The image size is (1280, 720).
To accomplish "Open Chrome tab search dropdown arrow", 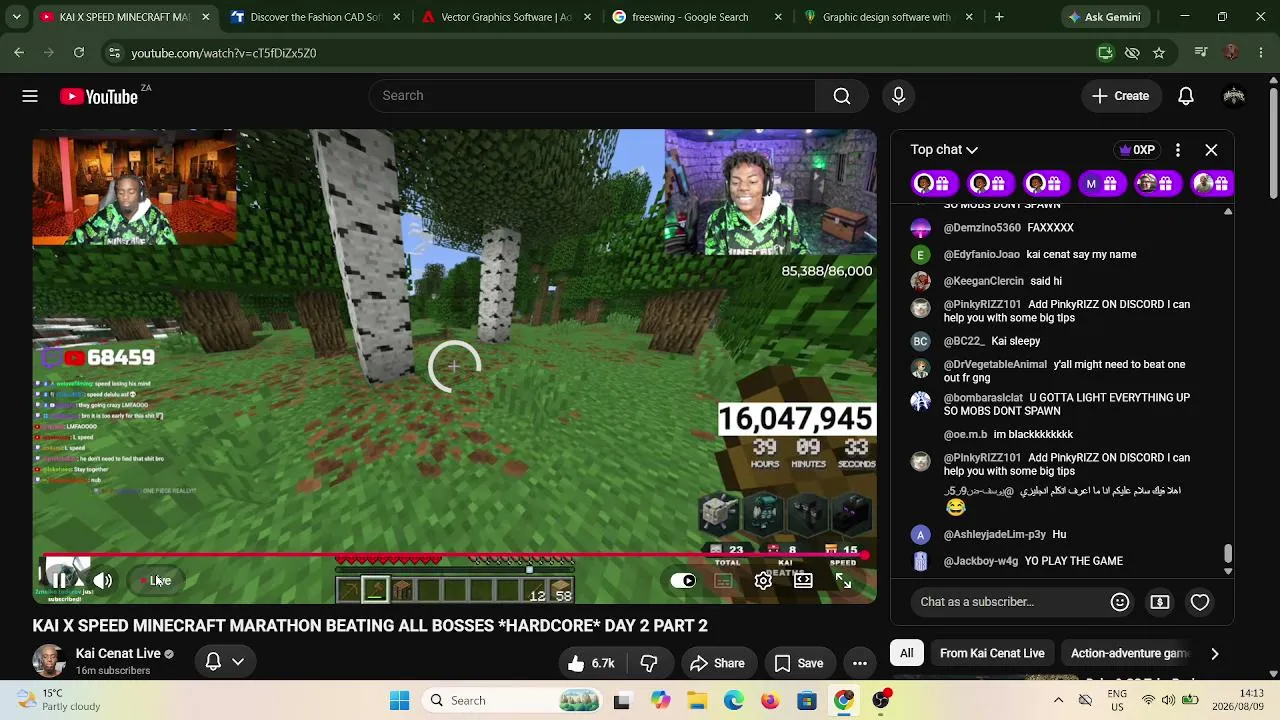I will [x=19, y=17].
